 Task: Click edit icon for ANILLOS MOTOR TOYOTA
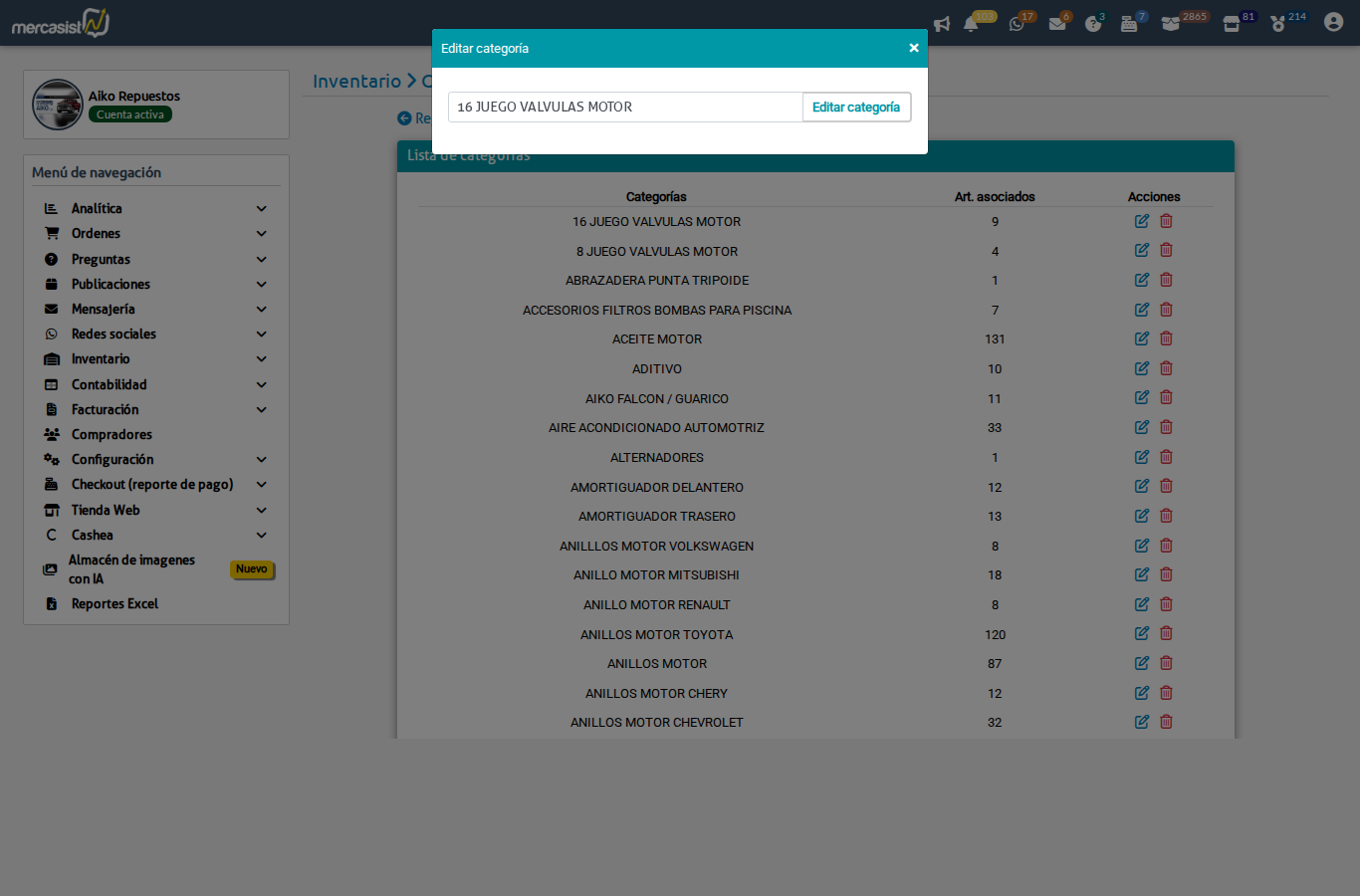click(x=1142, y=633)
